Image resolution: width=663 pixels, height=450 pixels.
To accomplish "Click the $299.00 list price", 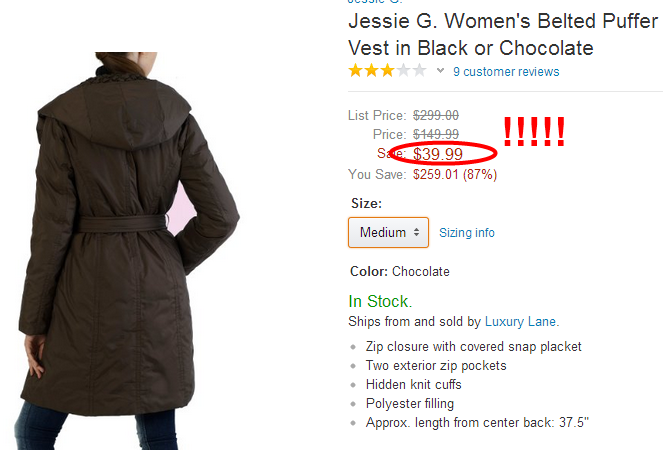I will click(x=436, y=115).
